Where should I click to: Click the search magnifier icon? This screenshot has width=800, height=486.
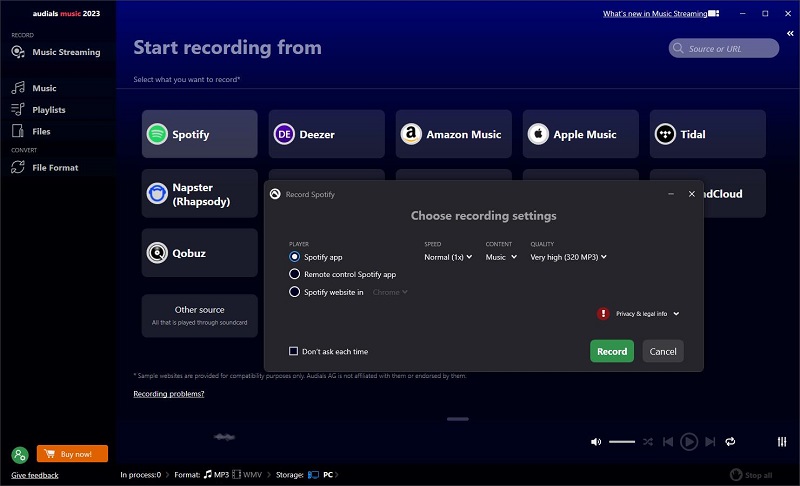coord(678,48)
